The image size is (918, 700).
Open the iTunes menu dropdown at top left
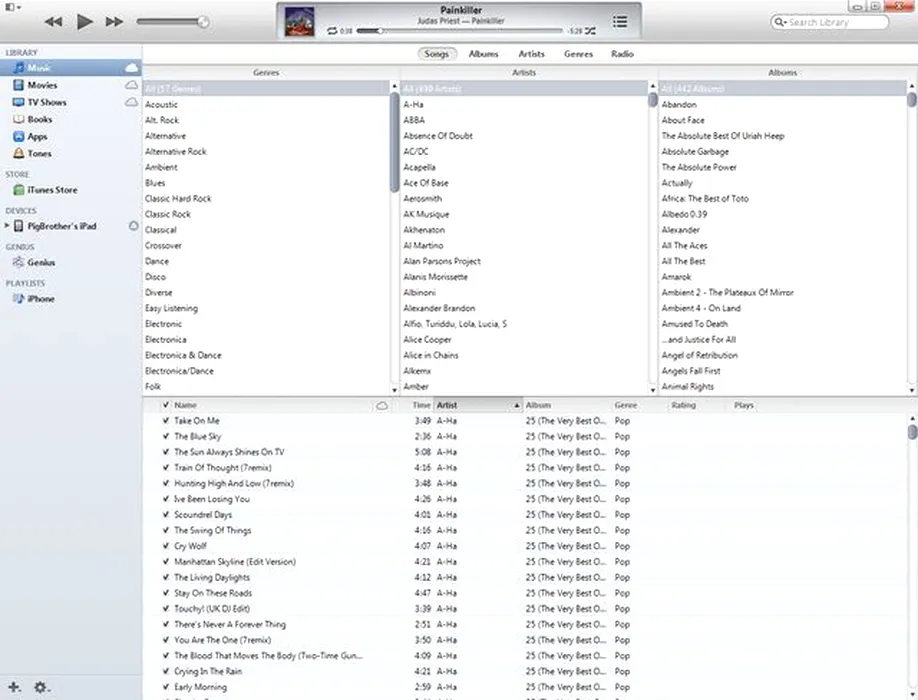click(12, 6)
